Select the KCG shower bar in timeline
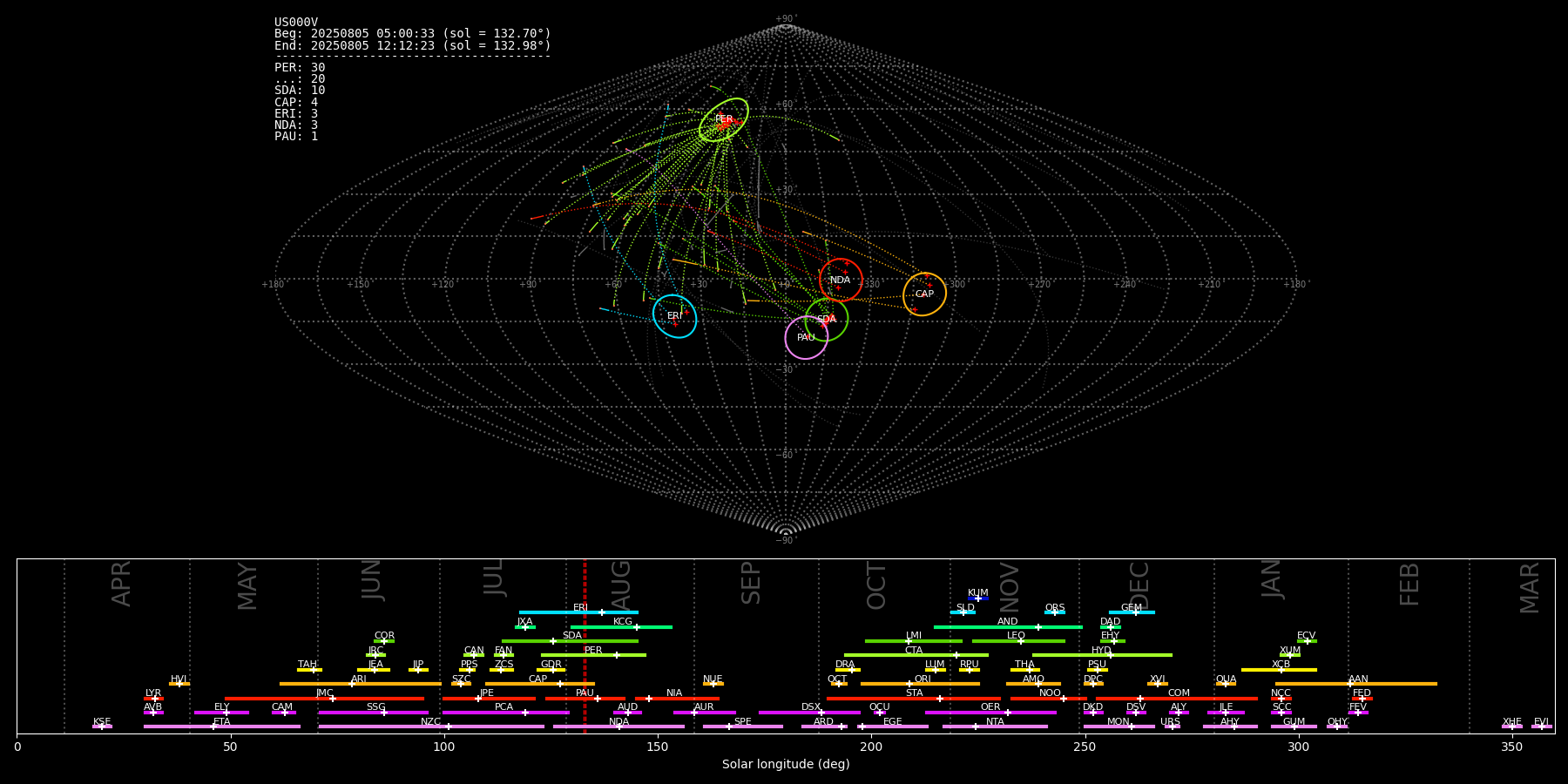 point(621,627)
